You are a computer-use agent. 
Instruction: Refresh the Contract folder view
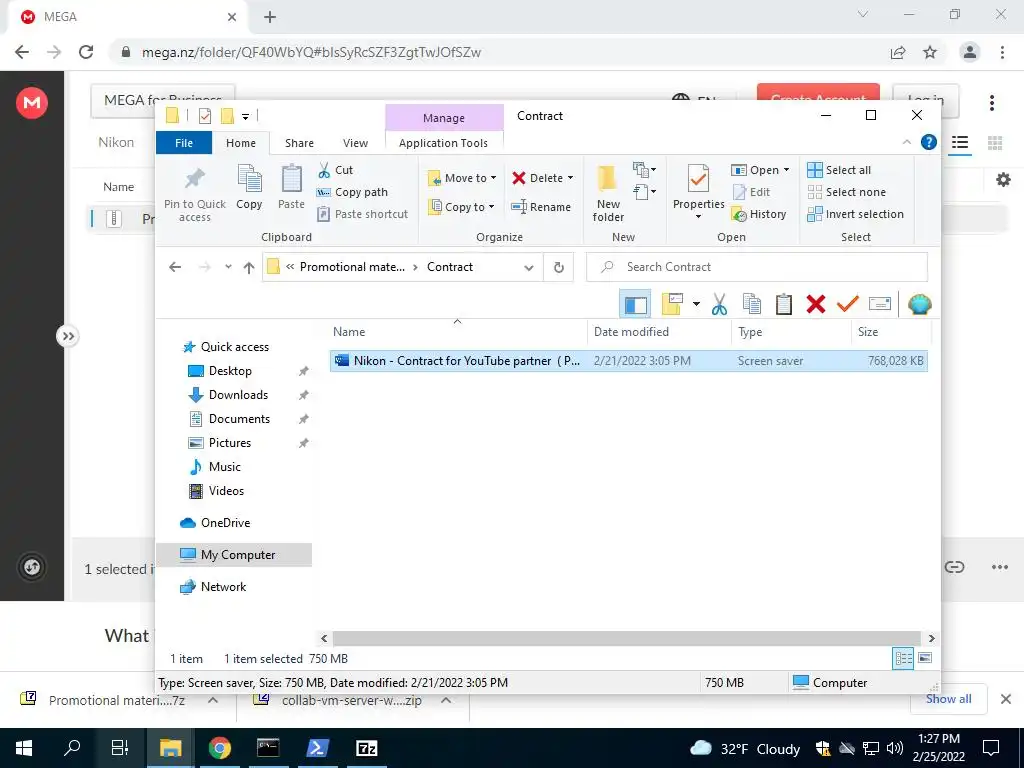click(559, 267)
